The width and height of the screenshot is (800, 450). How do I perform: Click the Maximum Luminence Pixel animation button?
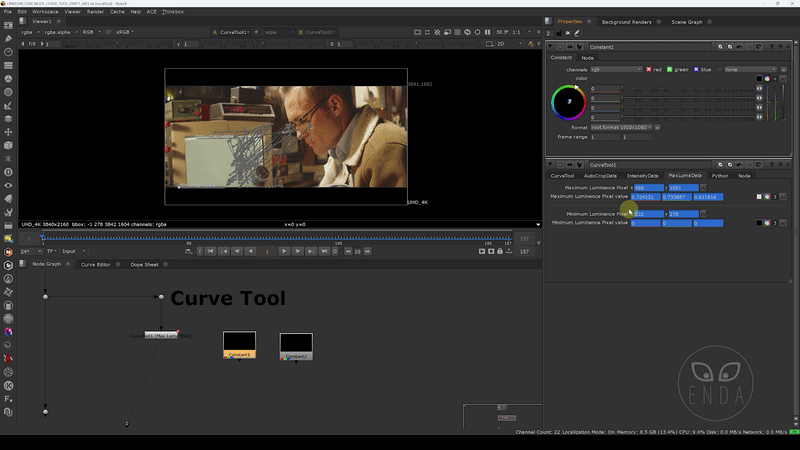tap(704, 188)
